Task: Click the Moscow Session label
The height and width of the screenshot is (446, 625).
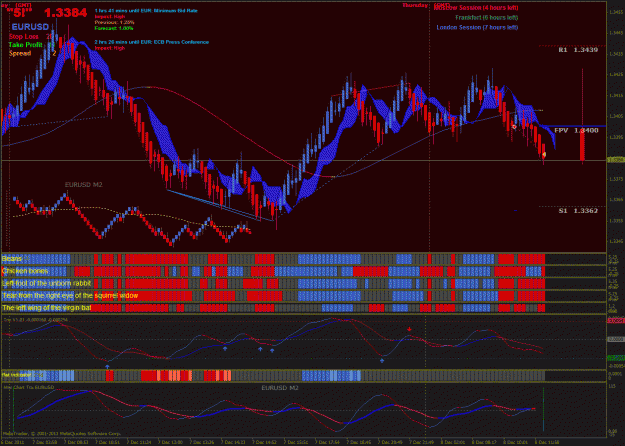Action: click(x=476, y=8)
